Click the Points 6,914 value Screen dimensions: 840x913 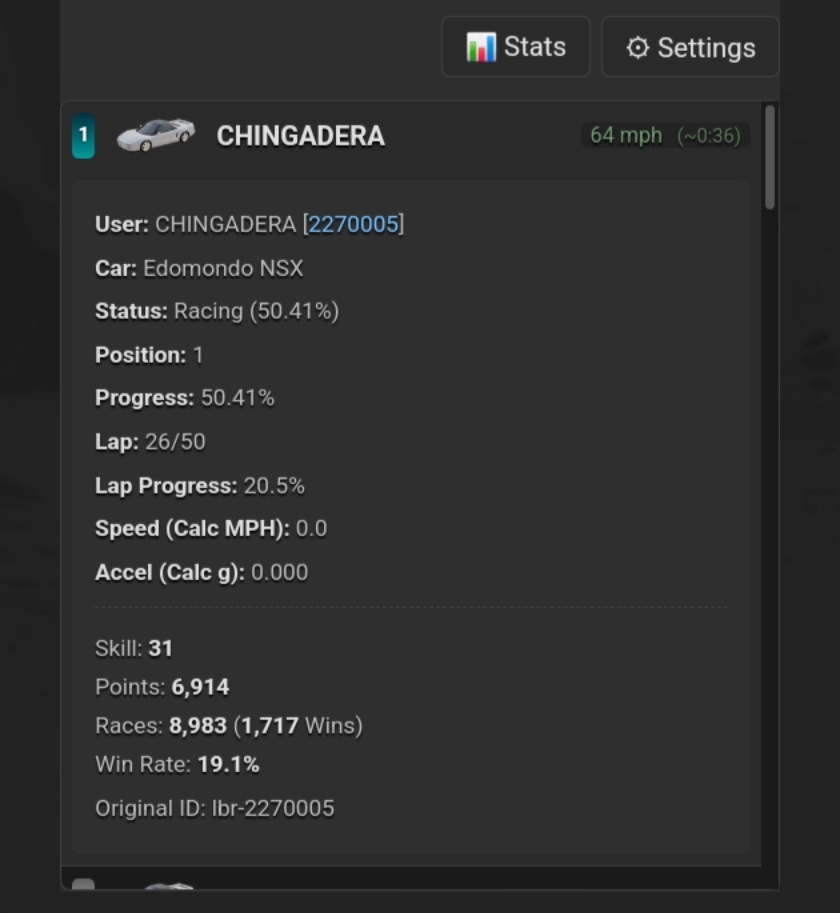pyautogui.click(x=200, y=687)
